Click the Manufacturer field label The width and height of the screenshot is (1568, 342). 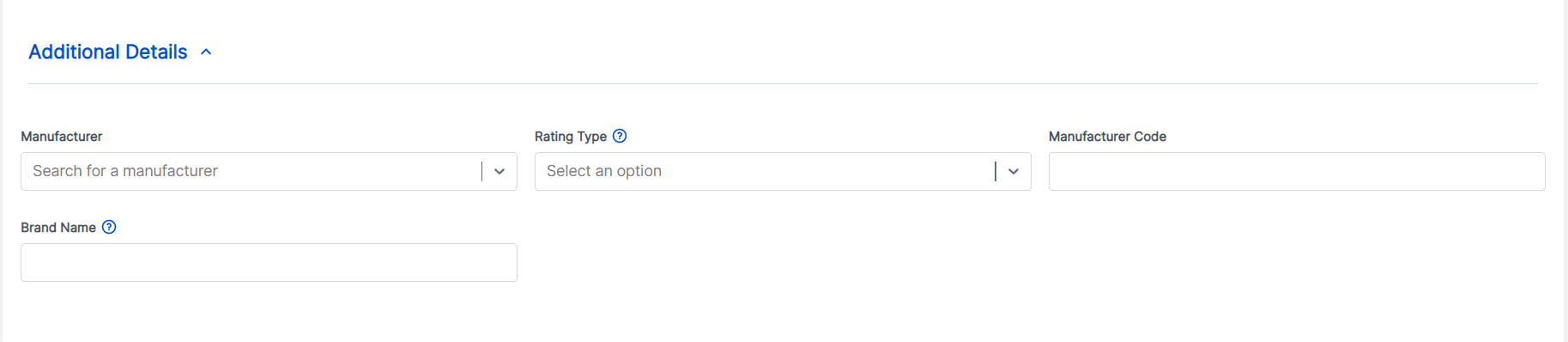[x=61, y=137]
